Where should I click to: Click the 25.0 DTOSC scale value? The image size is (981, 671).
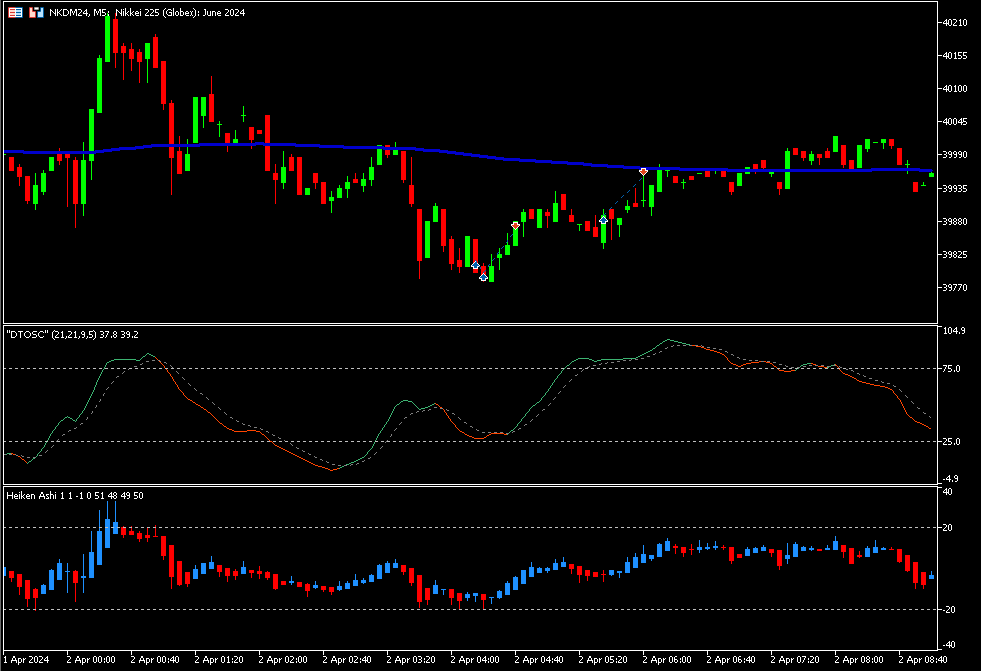(x=952, y=441)
